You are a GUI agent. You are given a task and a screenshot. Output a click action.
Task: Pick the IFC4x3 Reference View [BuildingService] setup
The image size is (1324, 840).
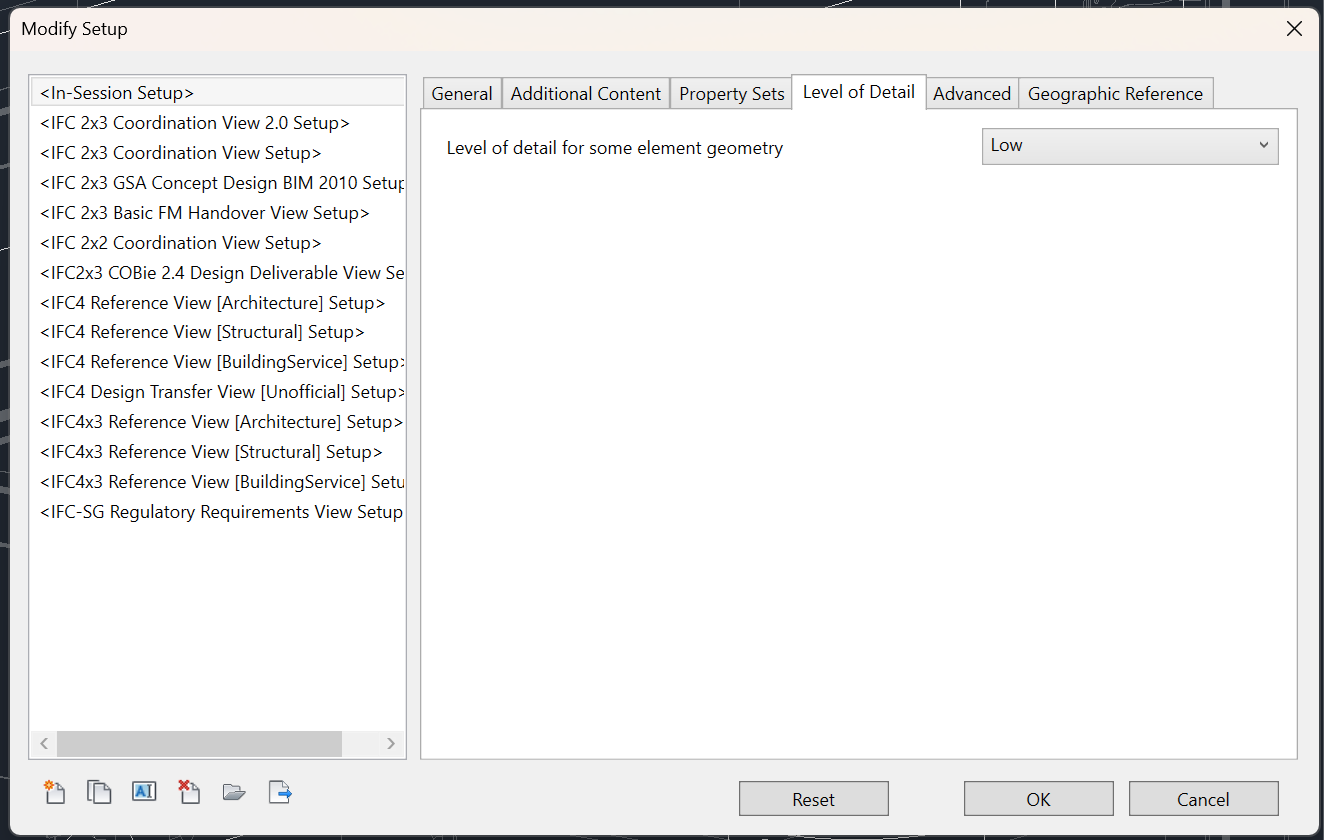coord(218,482)
